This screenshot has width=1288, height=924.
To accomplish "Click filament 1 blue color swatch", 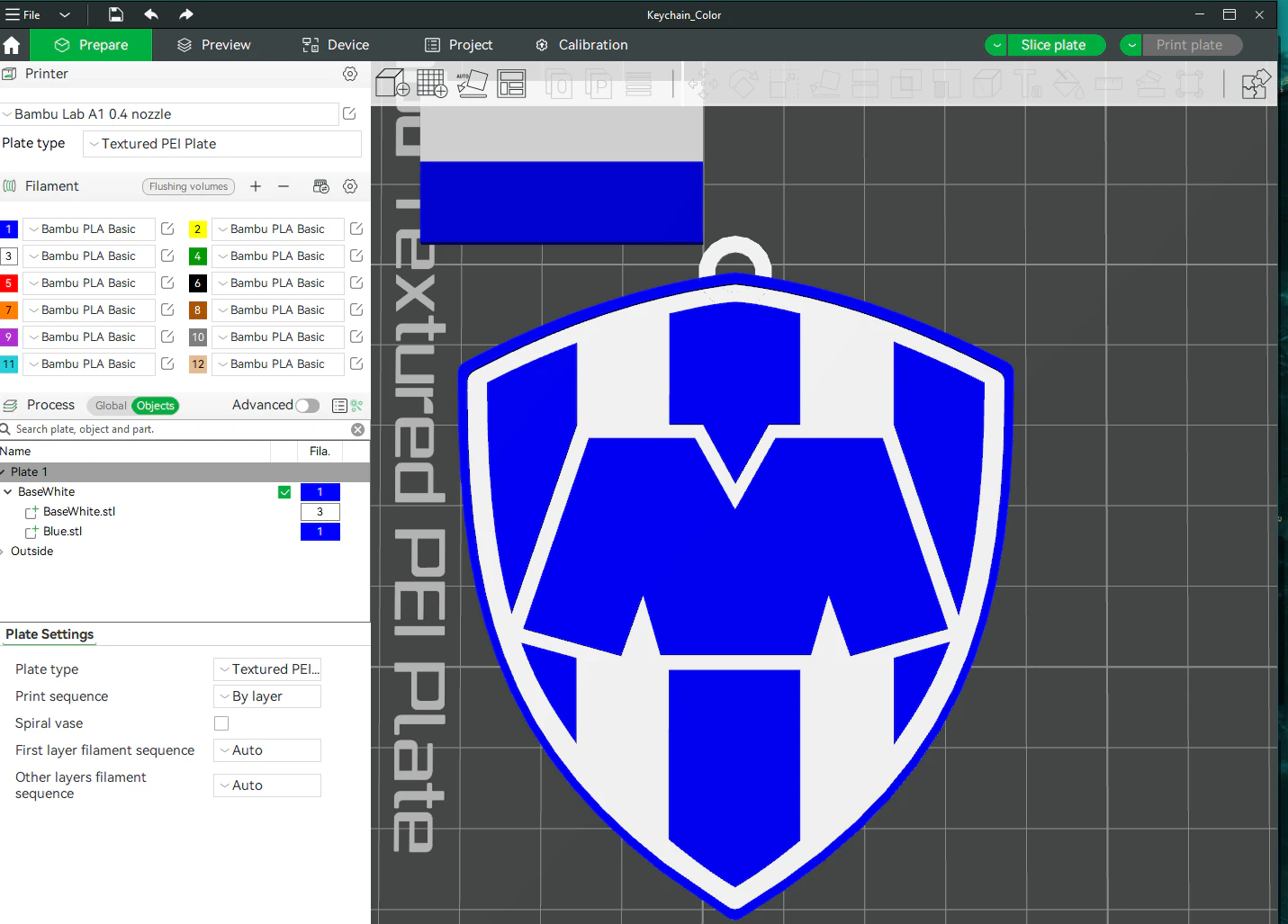I will (9, 229).
